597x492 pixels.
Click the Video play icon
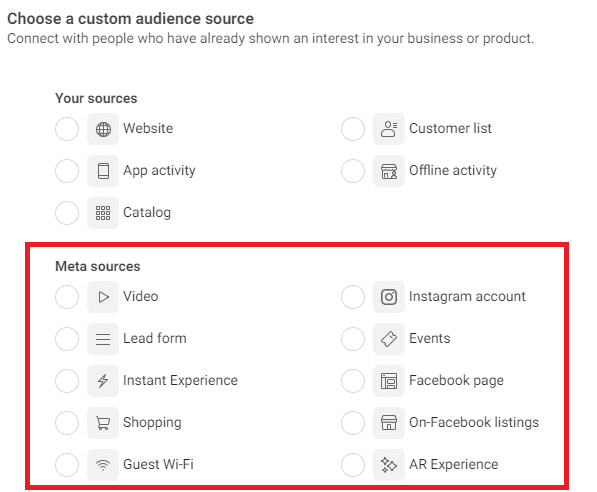[103, 297]
